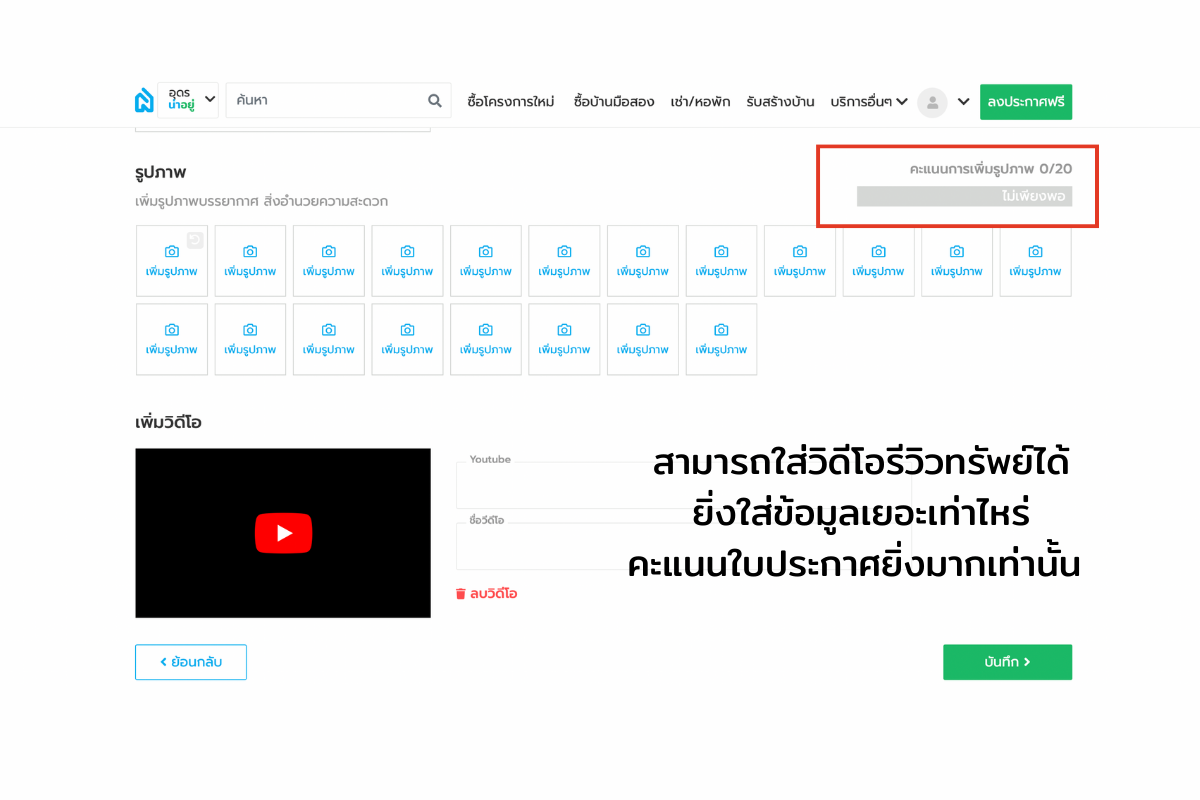The height and width of the screenshot is (800, 1200).
Task: Click the ไม่เพียงพอ photo score progress bar
Action: pos(964,197)
